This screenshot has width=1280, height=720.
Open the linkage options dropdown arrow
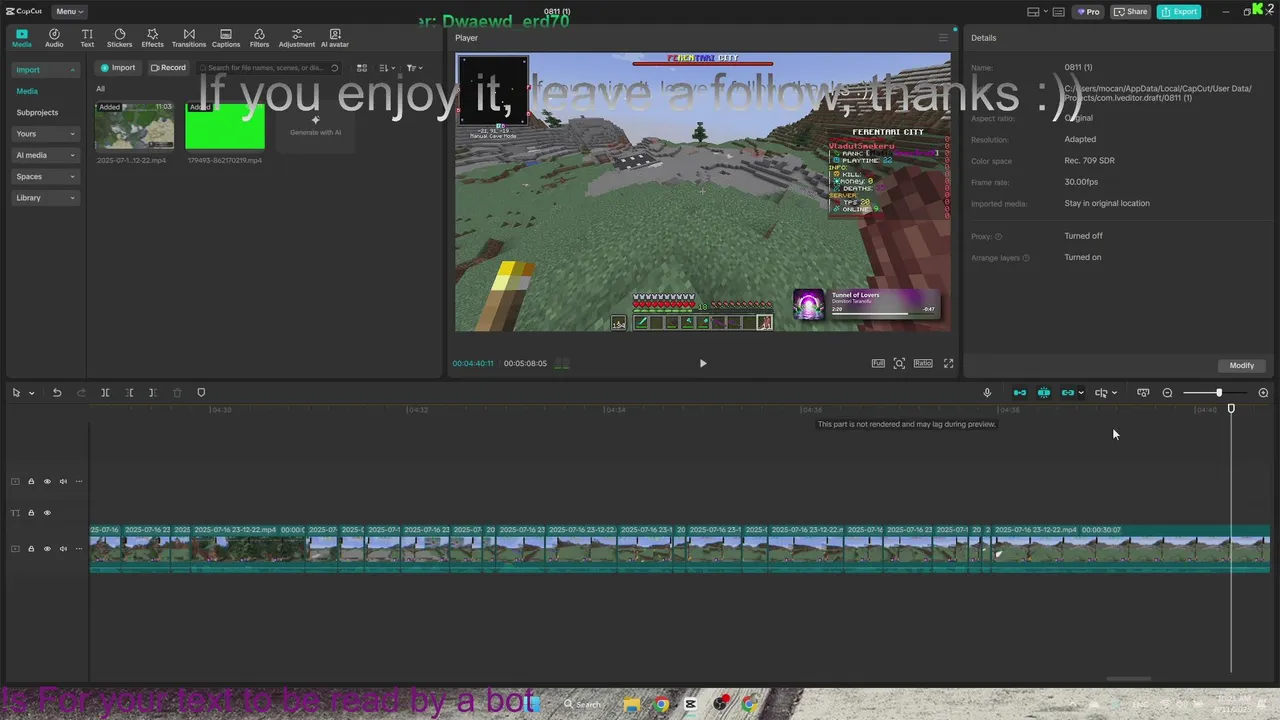[1081, 393]
